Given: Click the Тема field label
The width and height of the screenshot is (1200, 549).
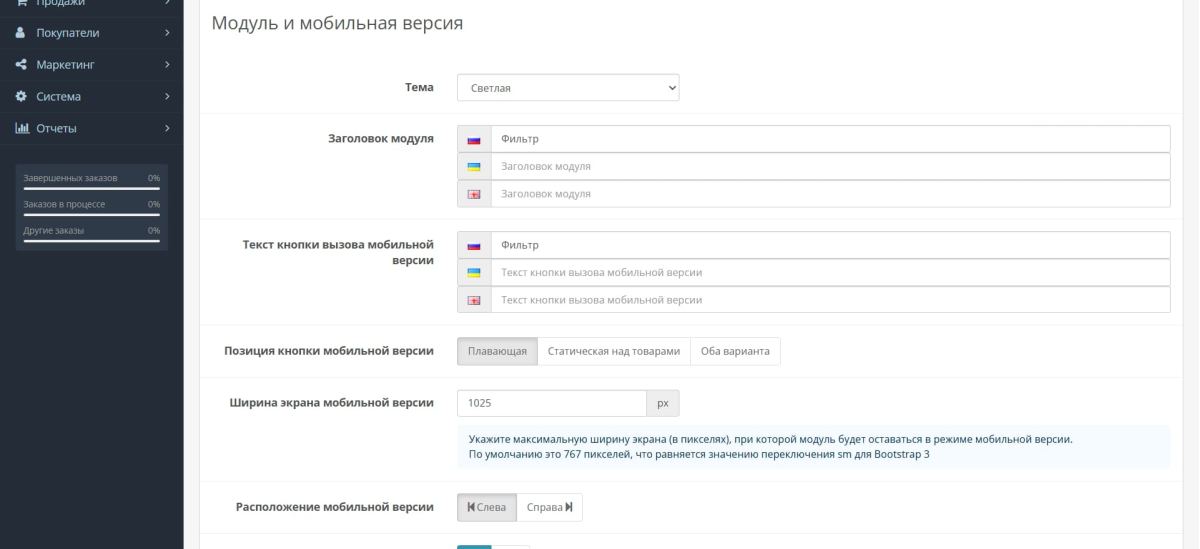Looking at the screenshot, I should [419, 88].
